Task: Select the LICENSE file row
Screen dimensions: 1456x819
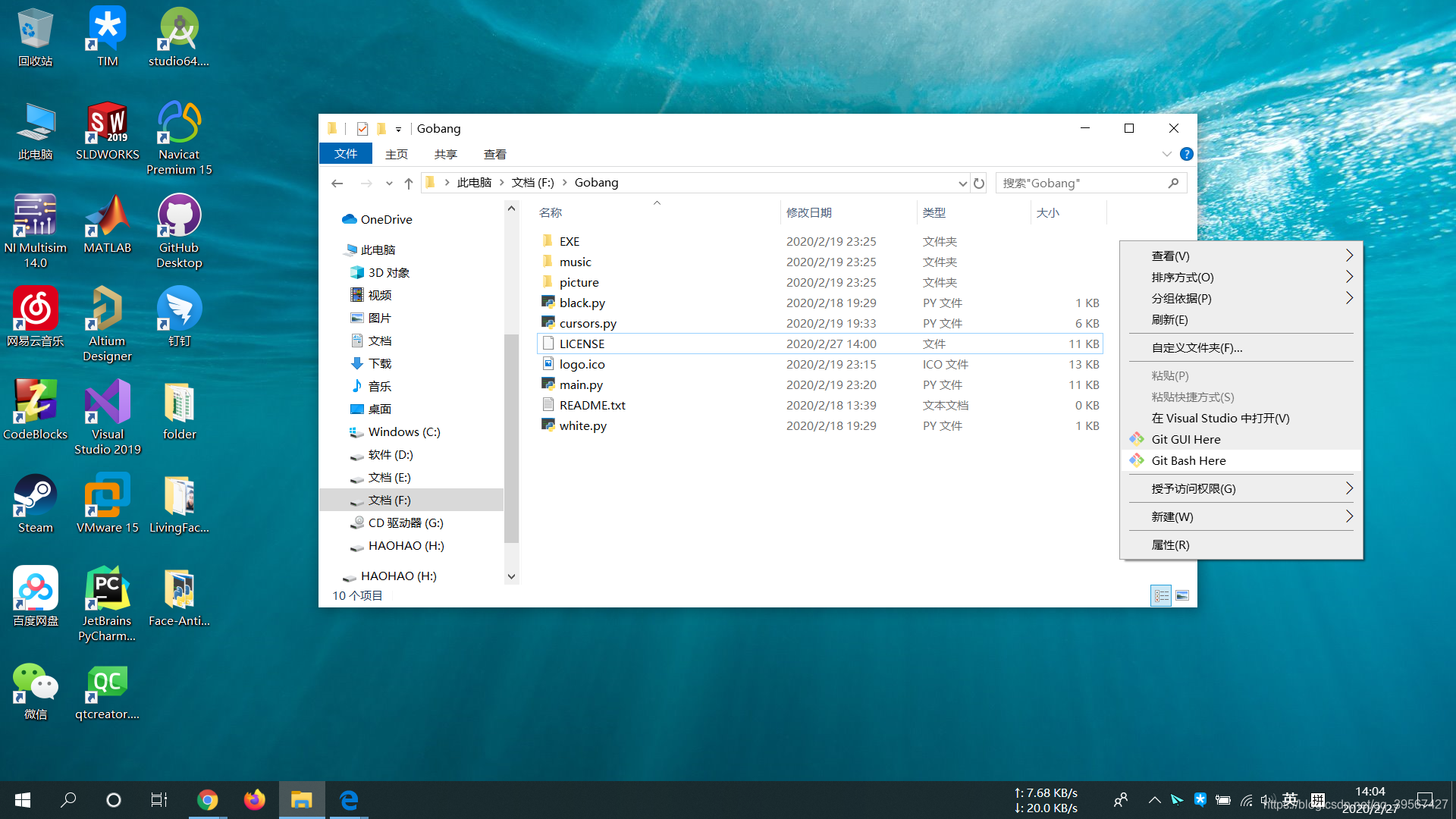Action: point(820,344)
